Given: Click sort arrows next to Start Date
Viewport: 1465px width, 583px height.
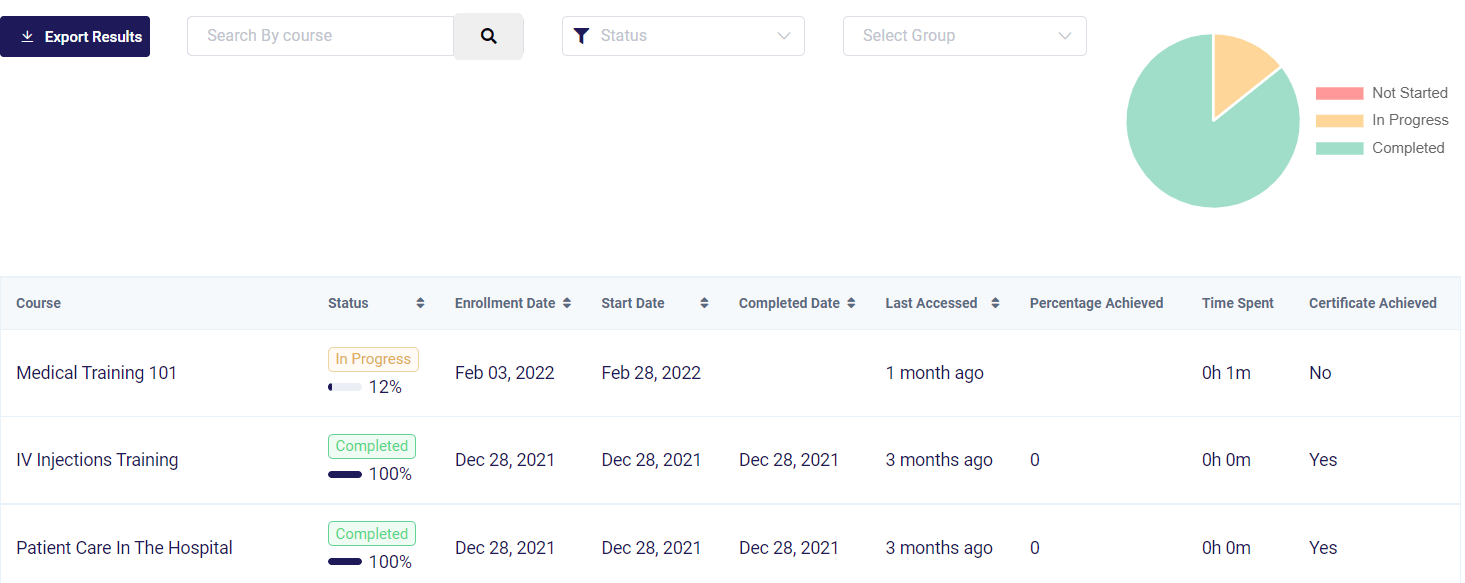Looking at the screenshot, I should pos(704,303).
